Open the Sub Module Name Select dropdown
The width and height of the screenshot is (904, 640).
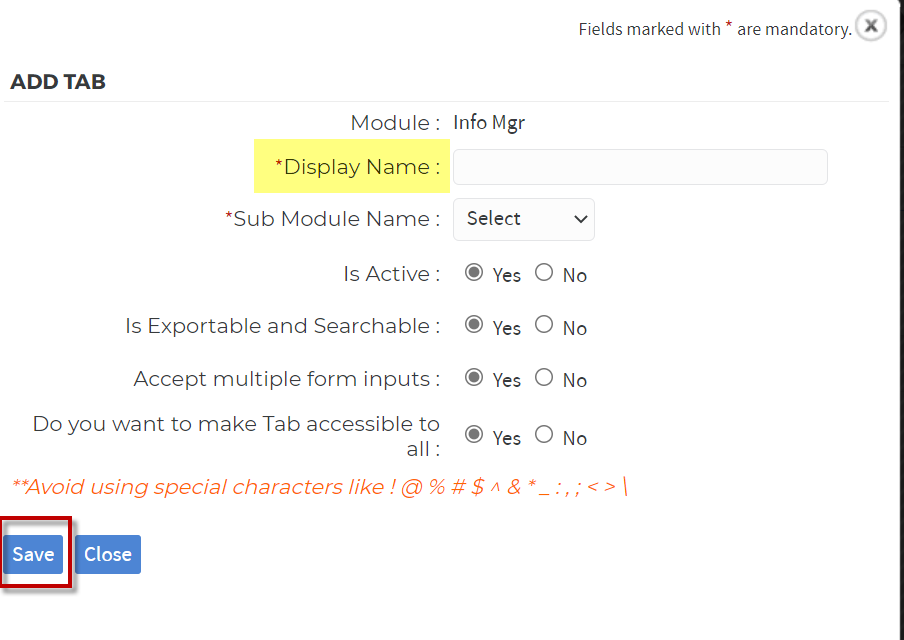point(523,219)
